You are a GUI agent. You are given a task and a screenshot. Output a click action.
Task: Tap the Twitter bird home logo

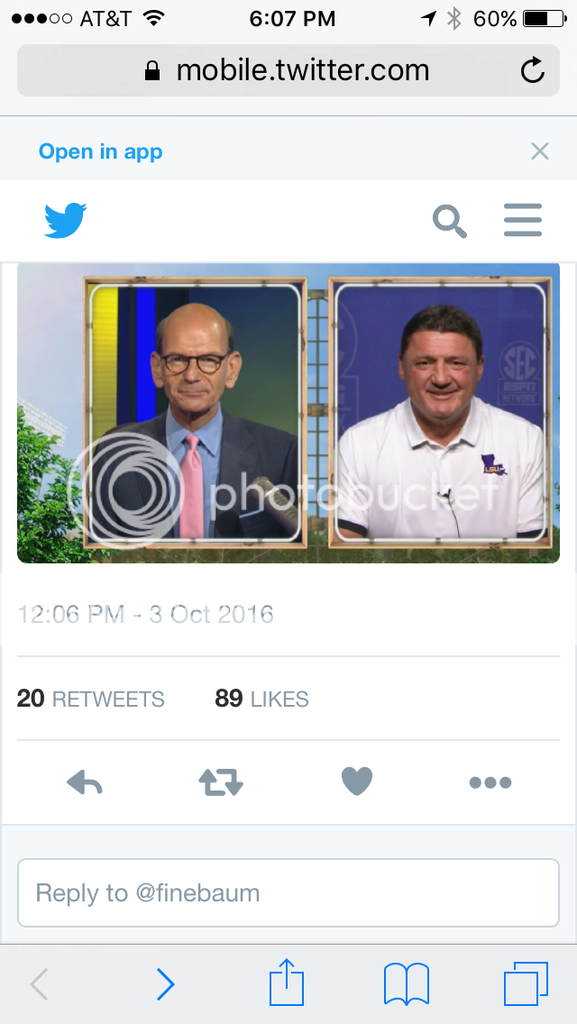point(65,220)
